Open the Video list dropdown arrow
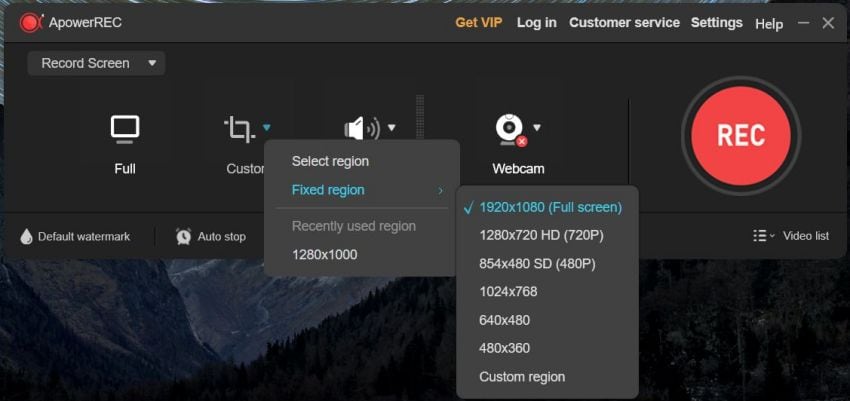 pos(772,236)
